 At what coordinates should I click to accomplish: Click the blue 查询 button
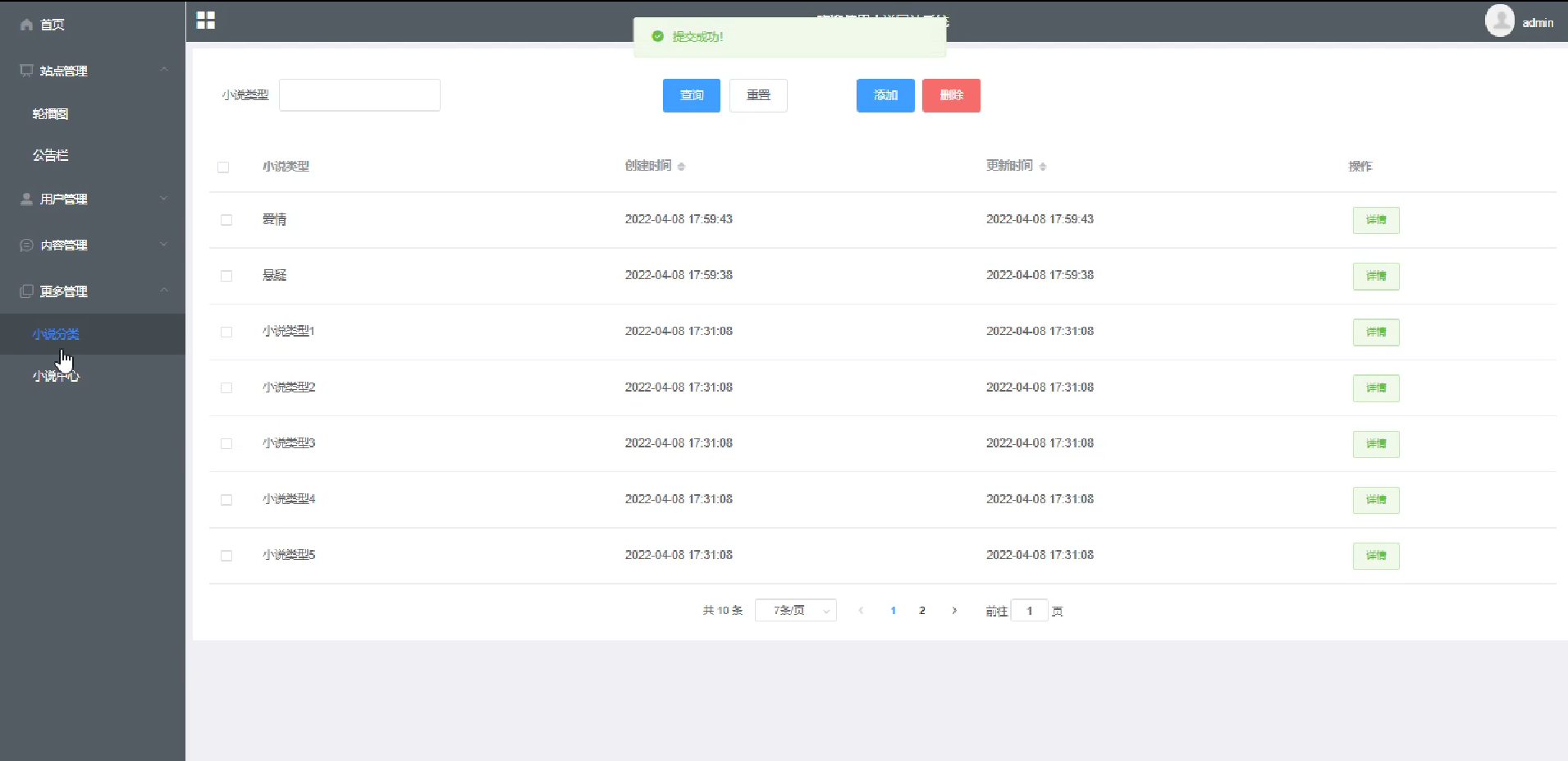[692, 95]
